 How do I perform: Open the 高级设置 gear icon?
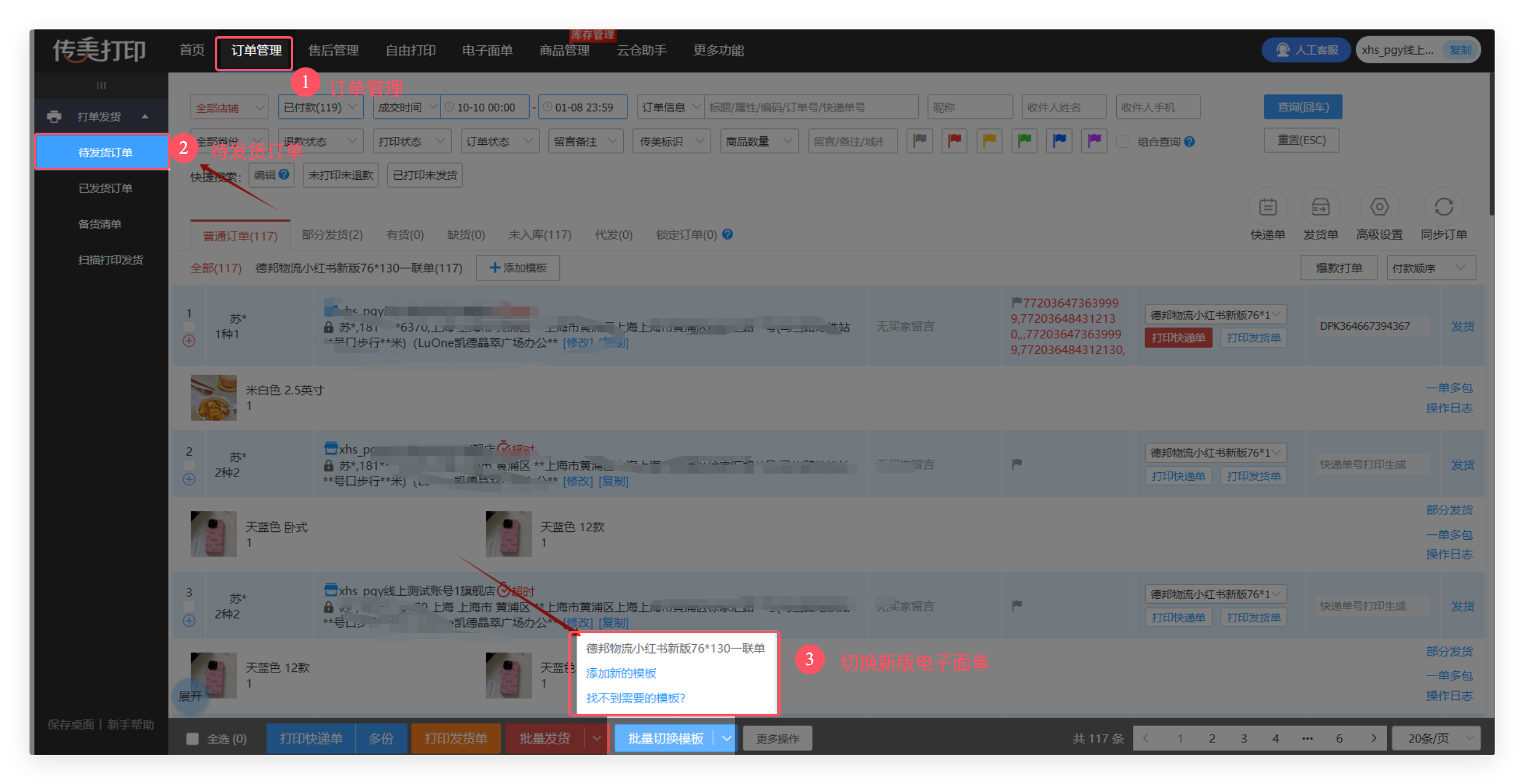[1379, 207]
